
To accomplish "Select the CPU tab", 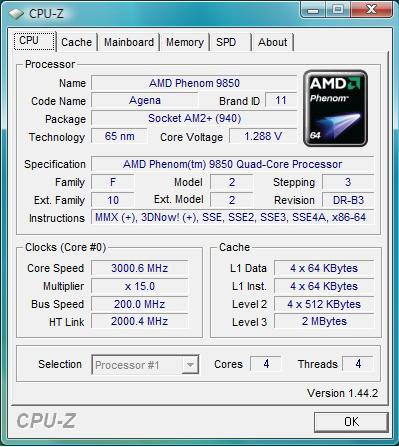I will coord(34,41).
